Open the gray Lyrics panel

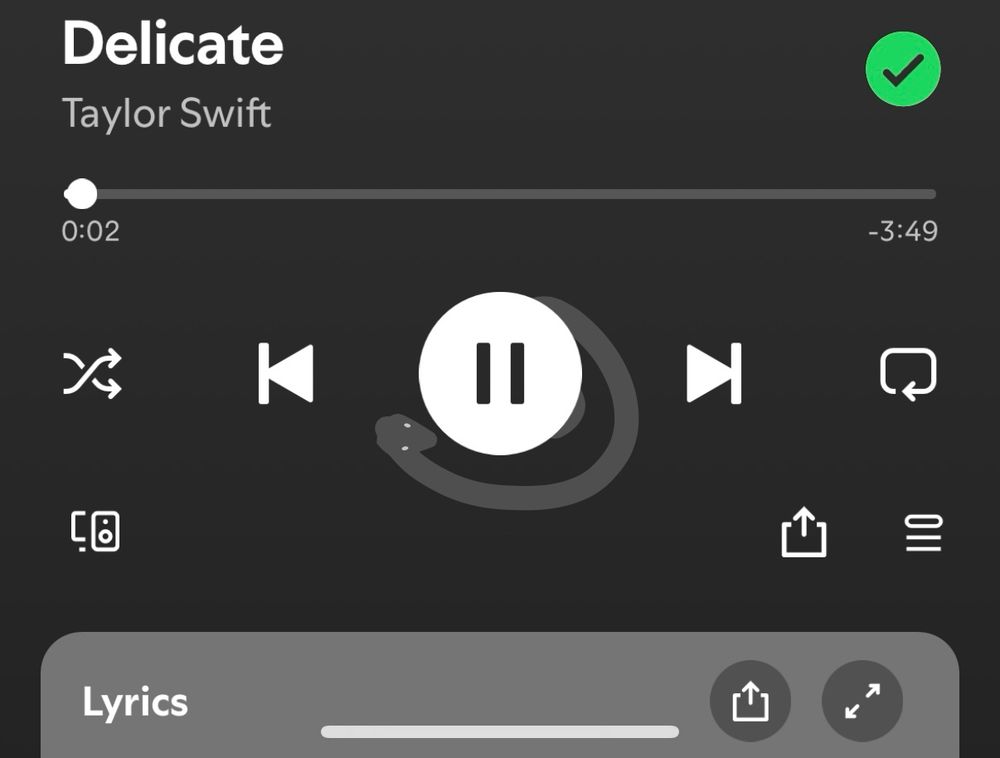(500, 695)
